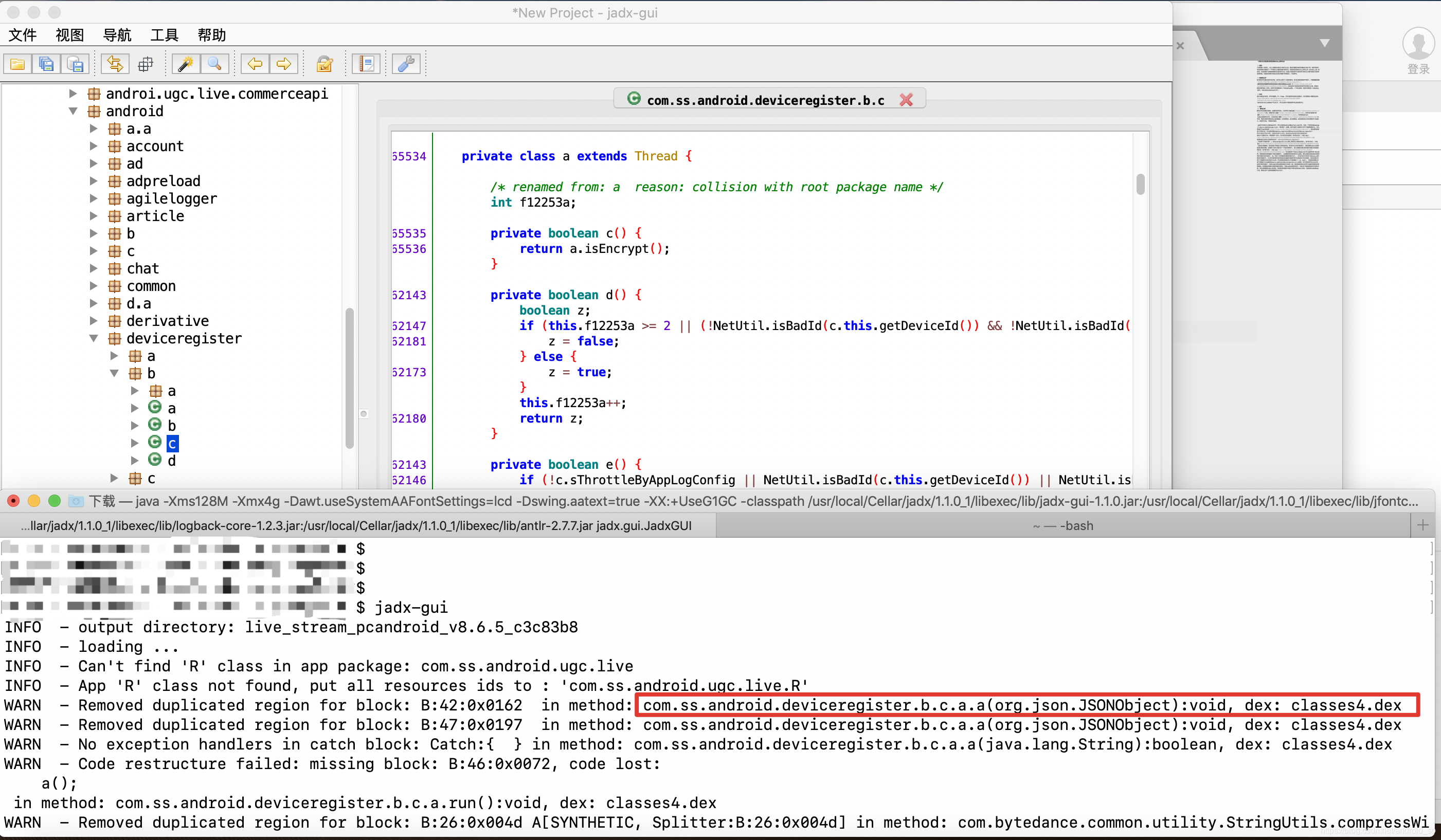
Task: Click the terminal new tab plus button
Action: (x=1422, y=525)
